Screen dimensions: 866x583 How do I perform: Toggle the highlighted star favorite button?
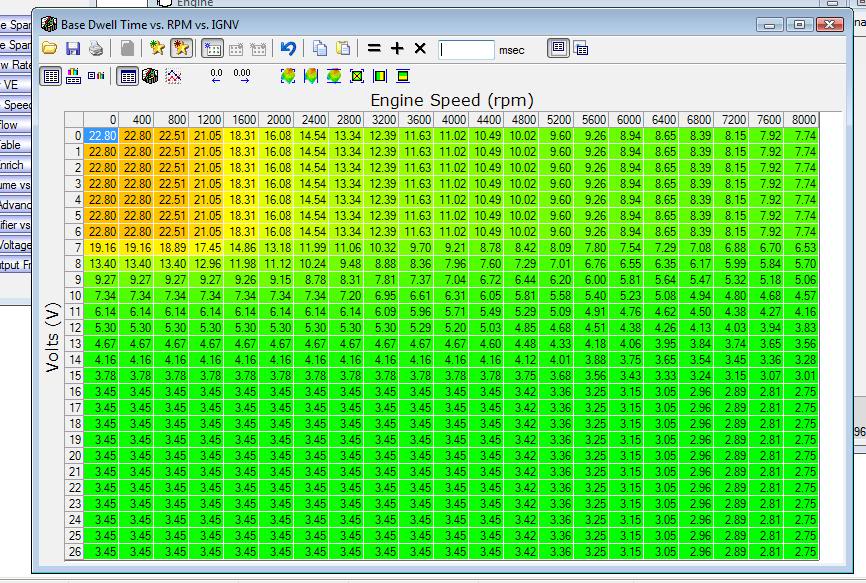(x=180, y=48)
